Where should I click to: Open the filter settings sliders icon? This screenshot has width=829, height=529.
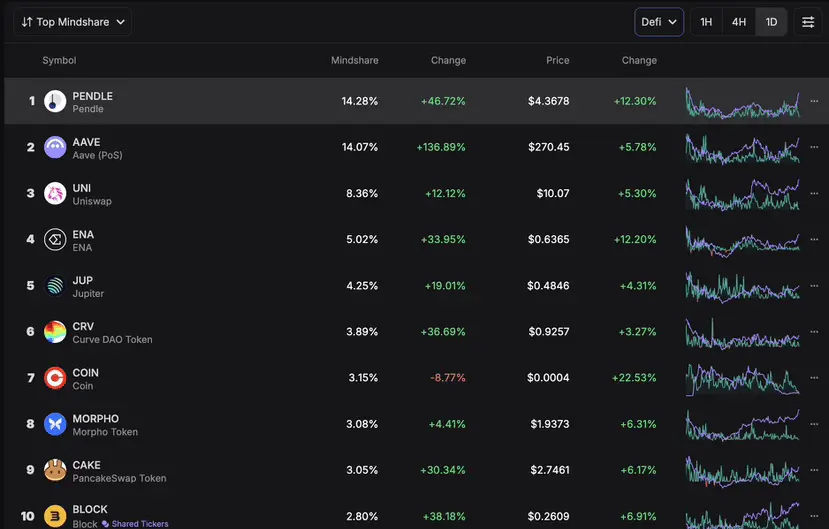tap(808, 22)
